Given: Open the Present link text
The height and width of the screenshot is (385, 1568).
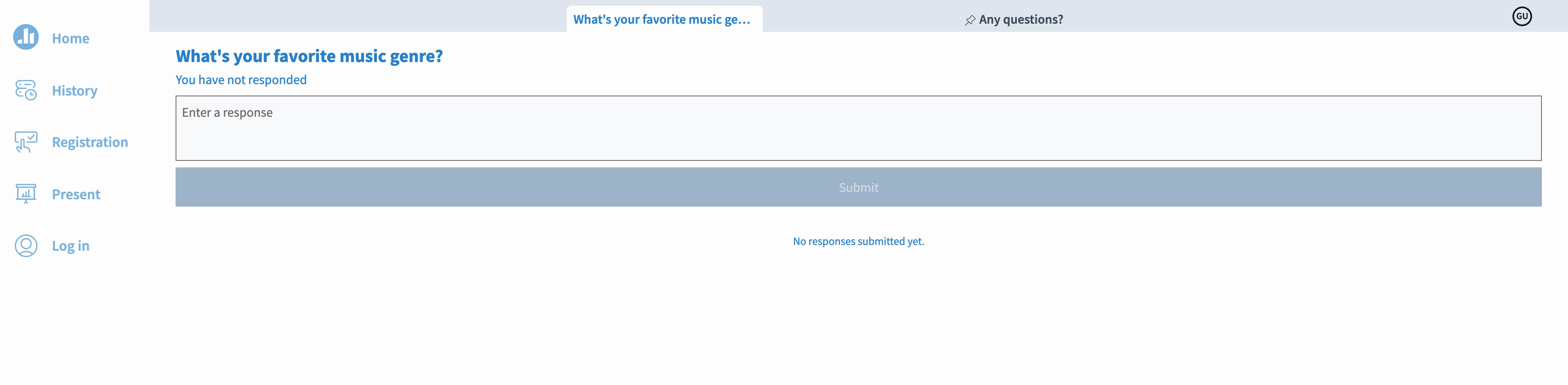Looking at the screenshot, I should tap(76, 195).
